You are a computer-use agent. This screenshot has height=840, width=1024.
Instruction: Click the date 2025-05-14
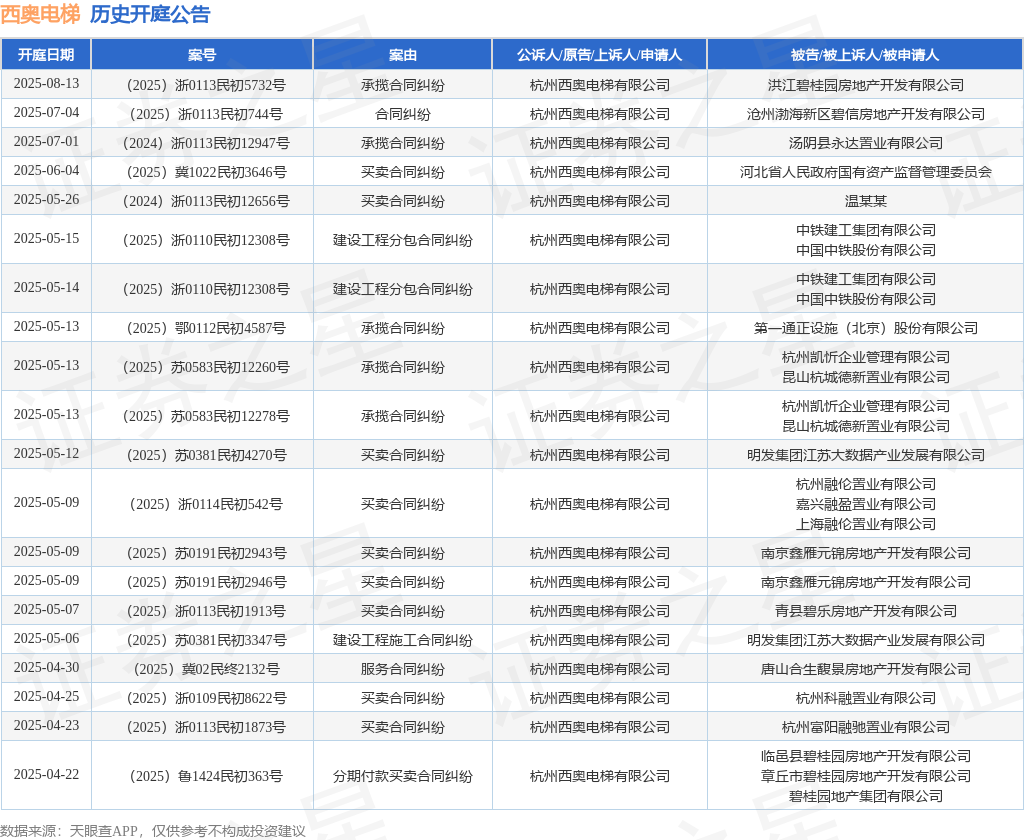(46, 287)
